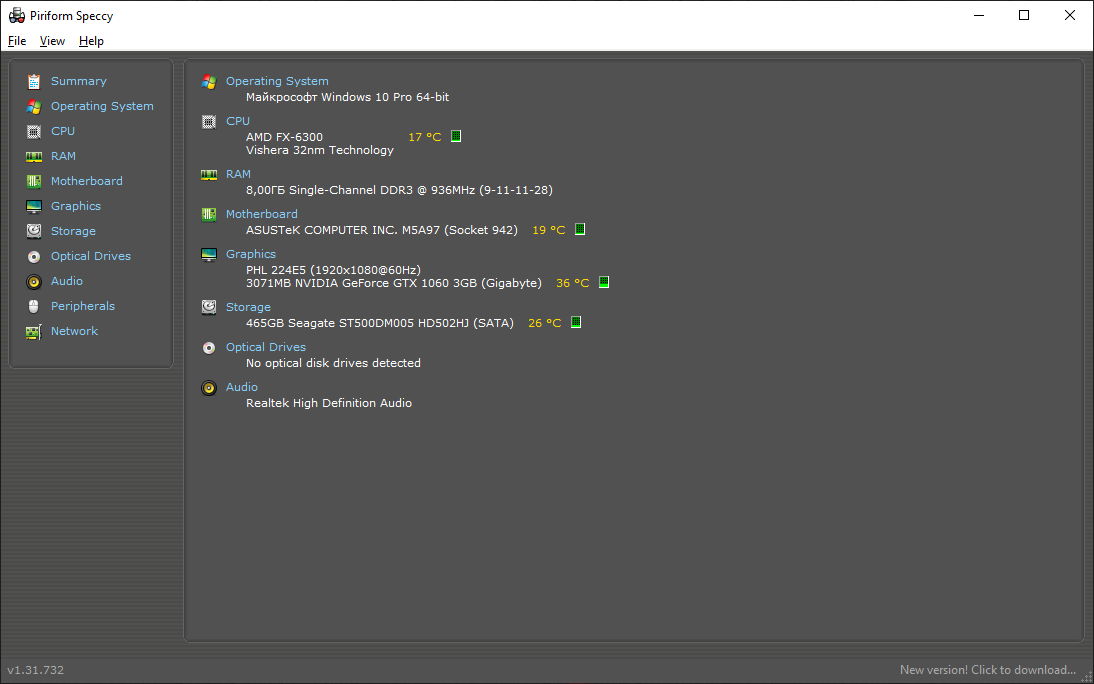1094x684 pixels.
Task: Open the File menu
Action: (17, 41)
